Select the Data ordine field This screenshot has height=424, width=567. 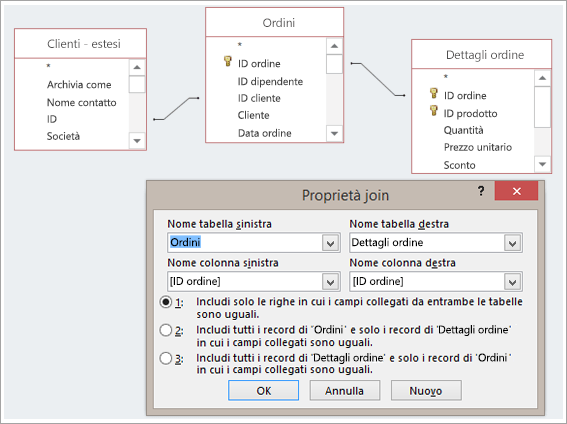[x=265, y=133]
